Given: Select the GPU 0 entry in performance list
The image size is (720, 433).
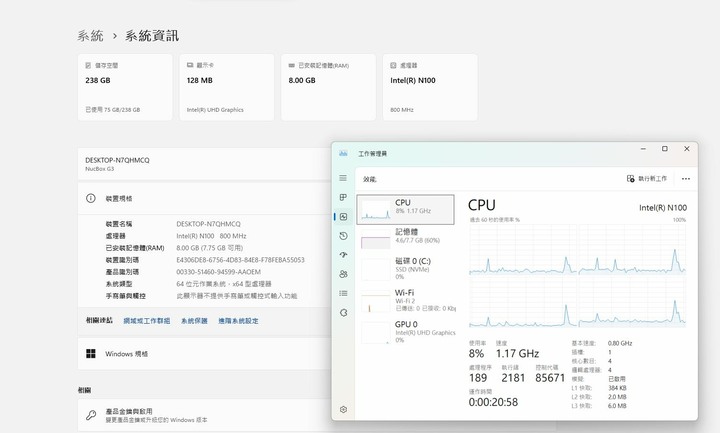Looking at the screenshot, I should (405, 332).
